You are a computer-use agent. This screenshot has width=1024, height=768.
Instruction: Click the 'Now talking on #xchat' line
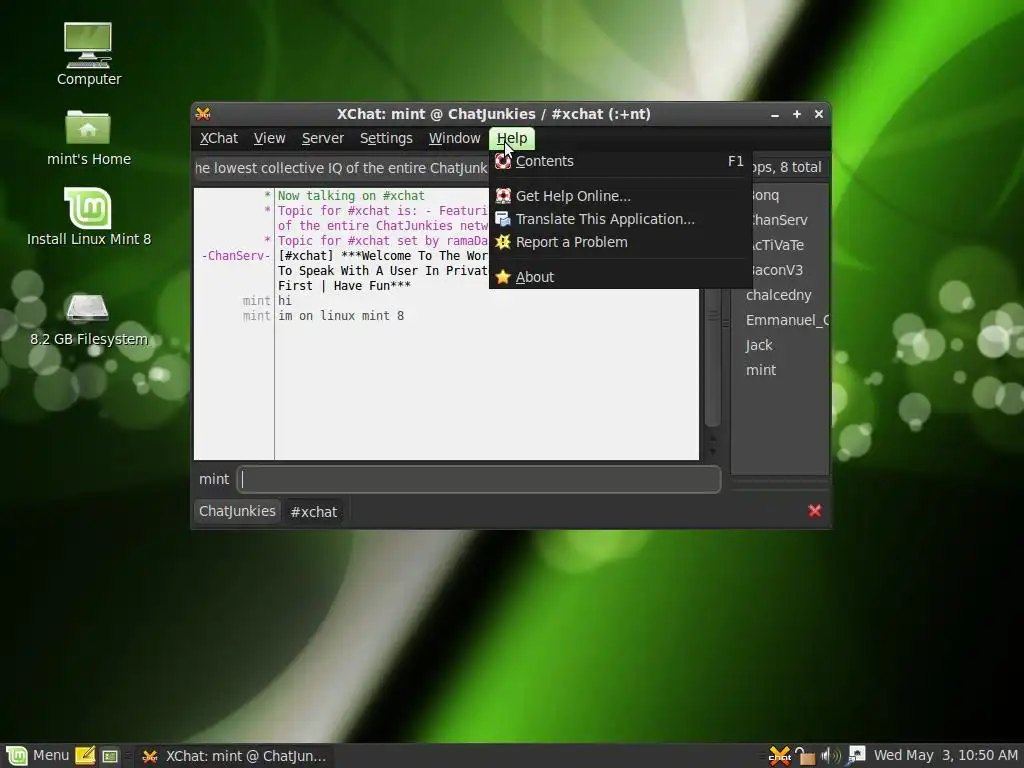351,195
